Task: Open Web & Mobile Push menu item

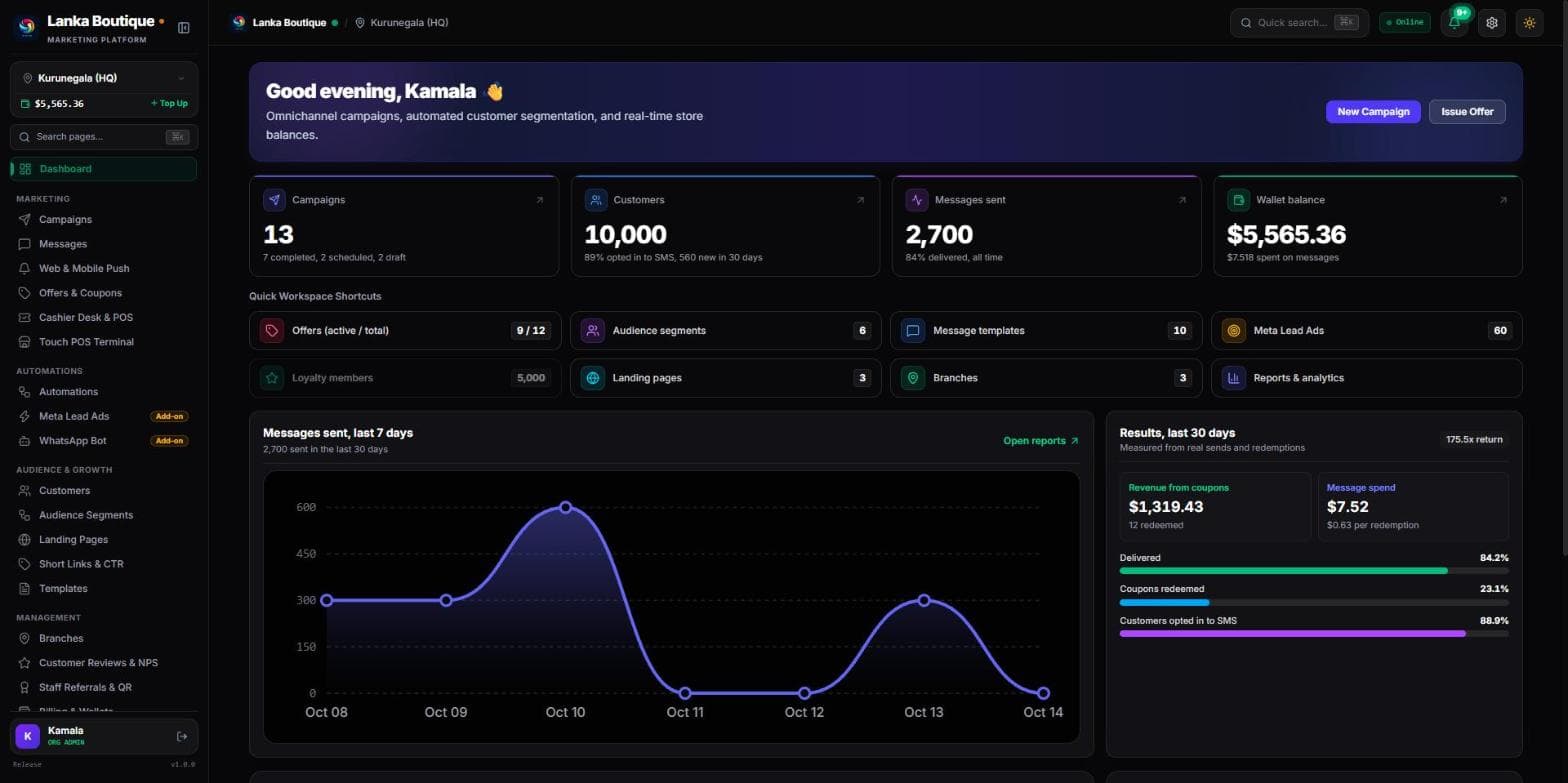Action: (104, 268)
